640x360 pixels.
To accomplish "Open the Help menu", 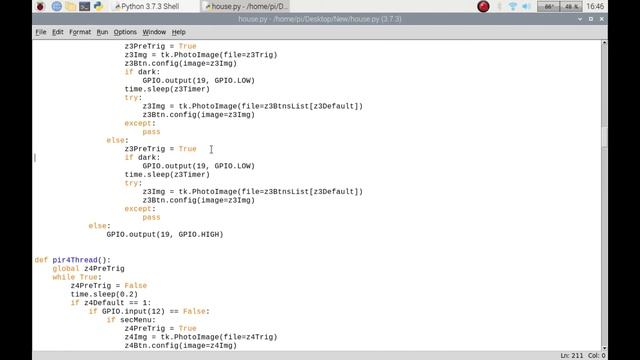I will [x=178, y=32].
